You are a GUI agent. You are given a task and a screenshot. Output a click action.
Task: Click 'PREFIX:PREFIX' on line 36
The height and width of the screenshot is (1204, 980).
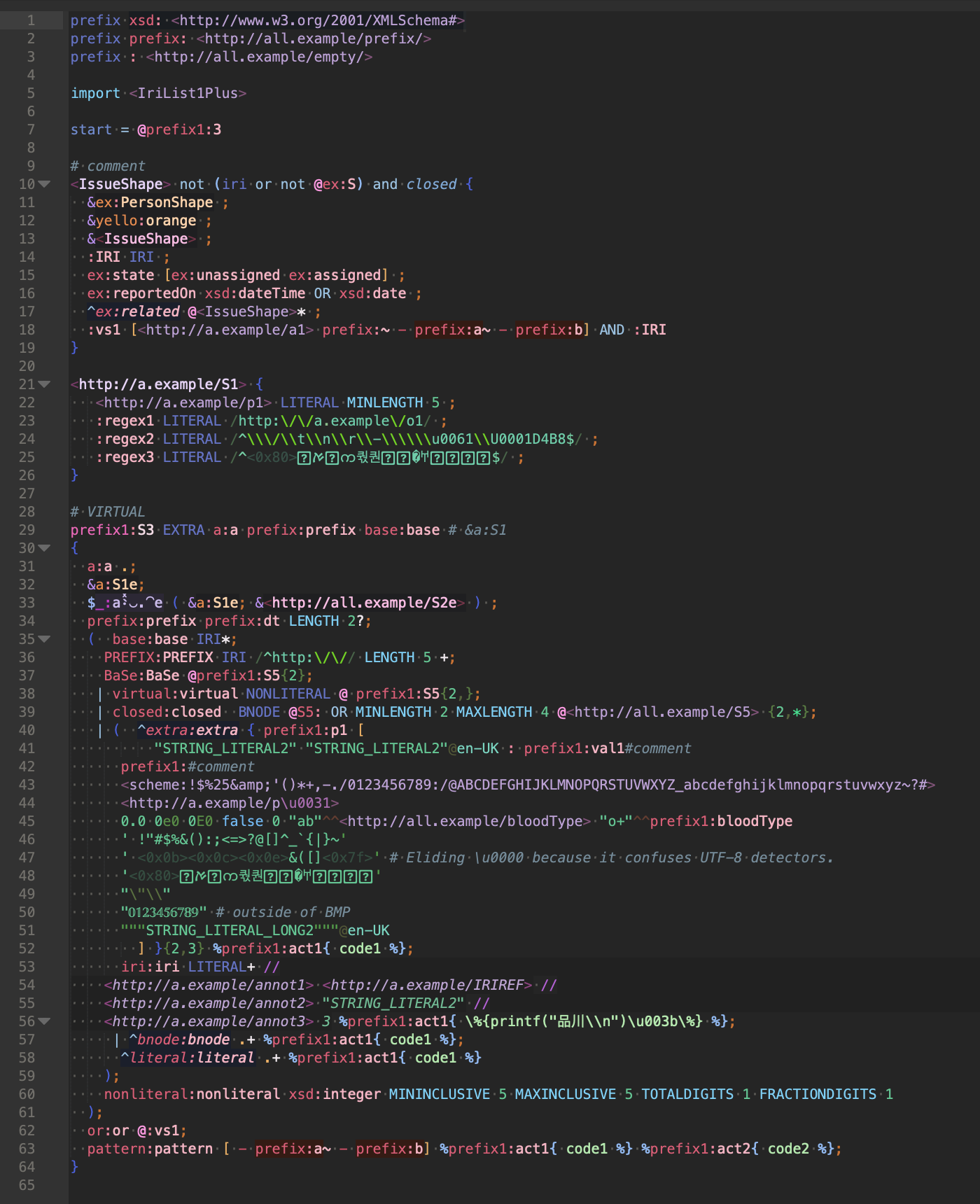point(158,657)
